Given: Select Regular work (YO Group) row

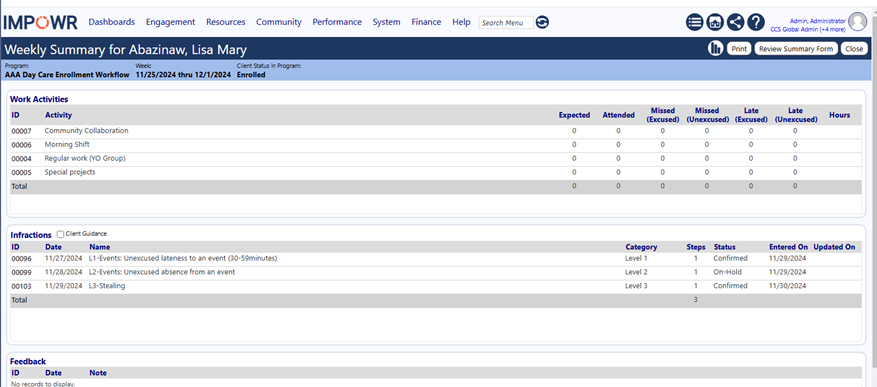Looking at the screenshot, I should point(436,158).
